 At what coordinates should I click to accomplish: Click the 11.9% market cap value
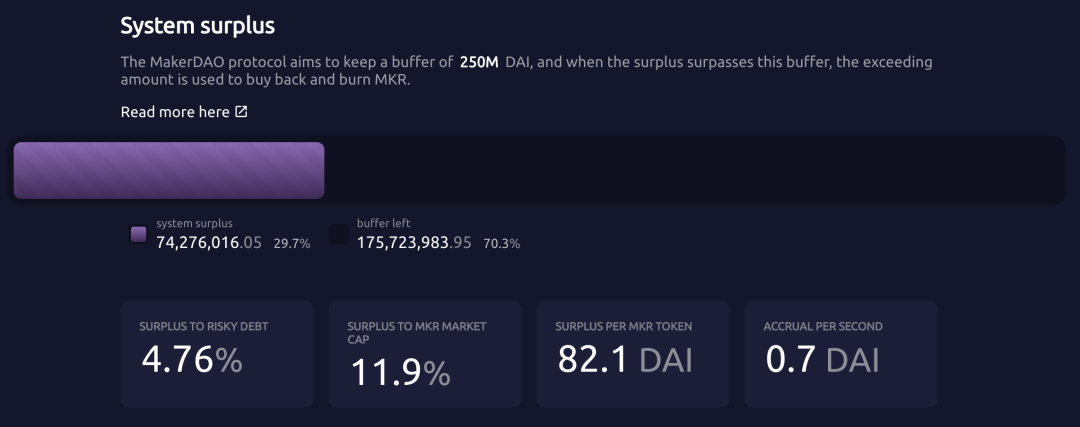(x=400, y=373)
